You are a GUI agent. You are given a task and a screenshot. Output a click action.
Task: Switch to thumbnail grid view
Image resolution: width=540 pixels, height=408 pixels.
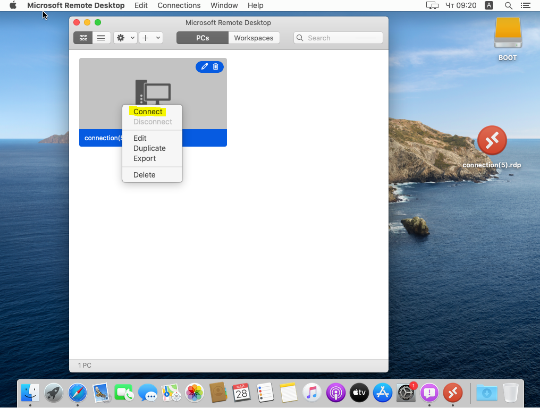[x=83, y=38]
